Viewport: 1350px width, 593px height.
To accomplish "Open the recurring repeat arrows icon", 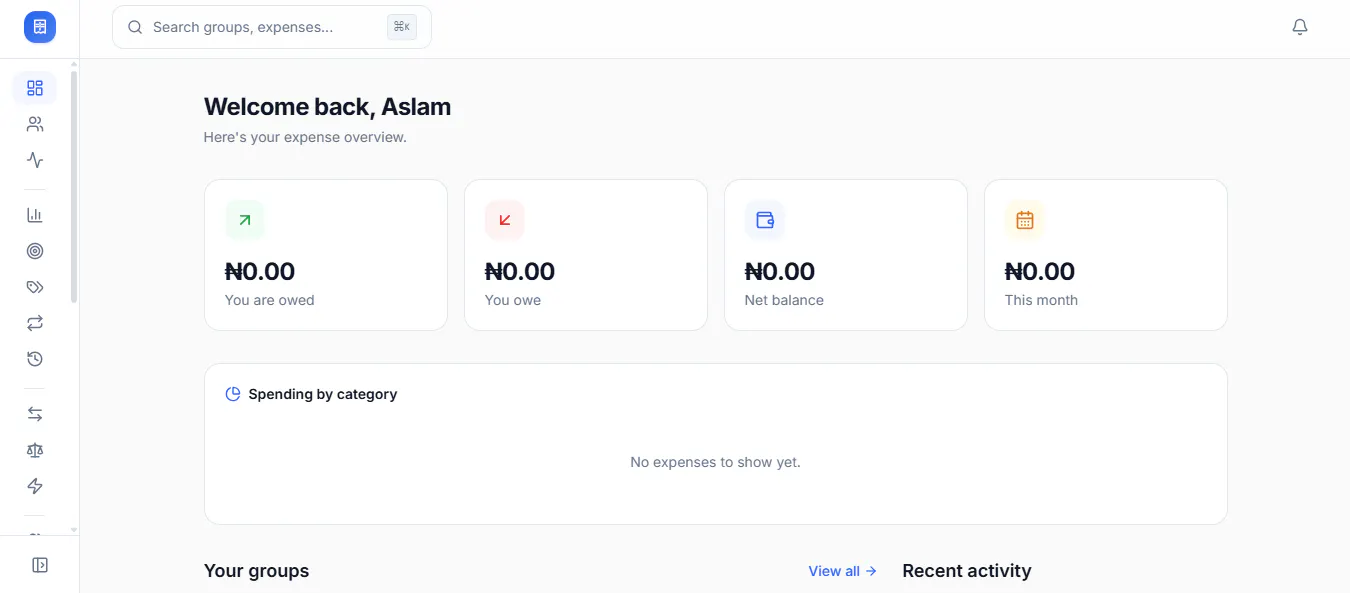I will 35,323.
